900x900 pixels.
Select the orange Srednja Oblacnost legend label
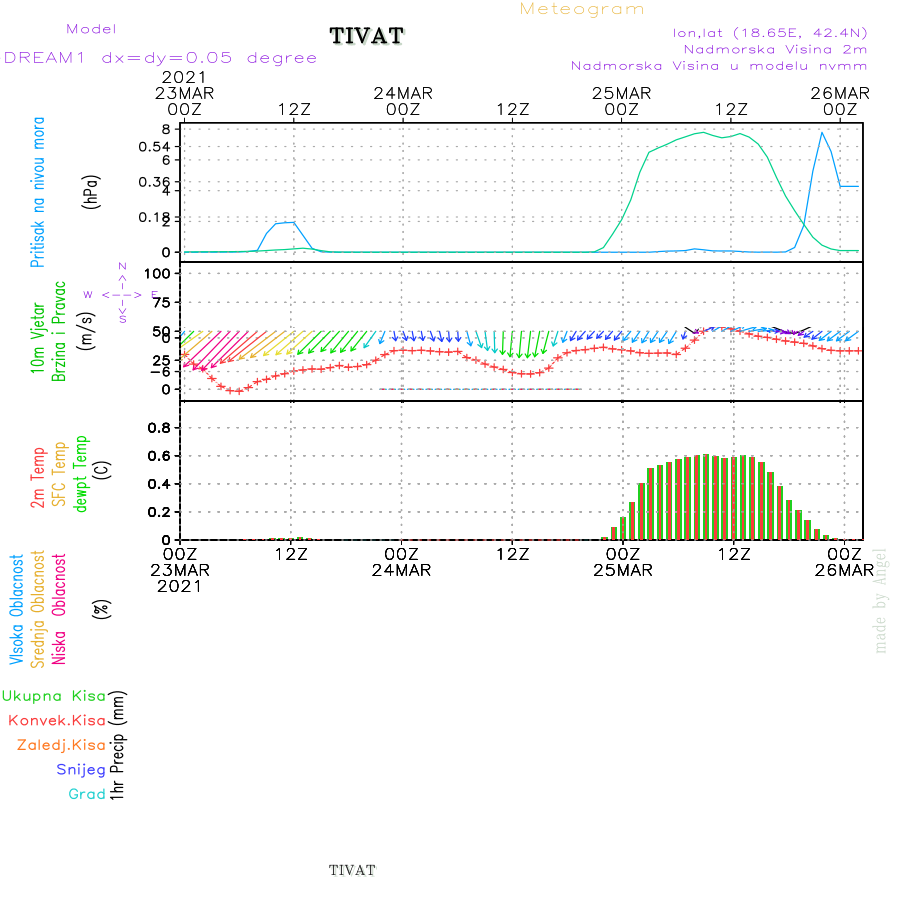coord(38,609)
